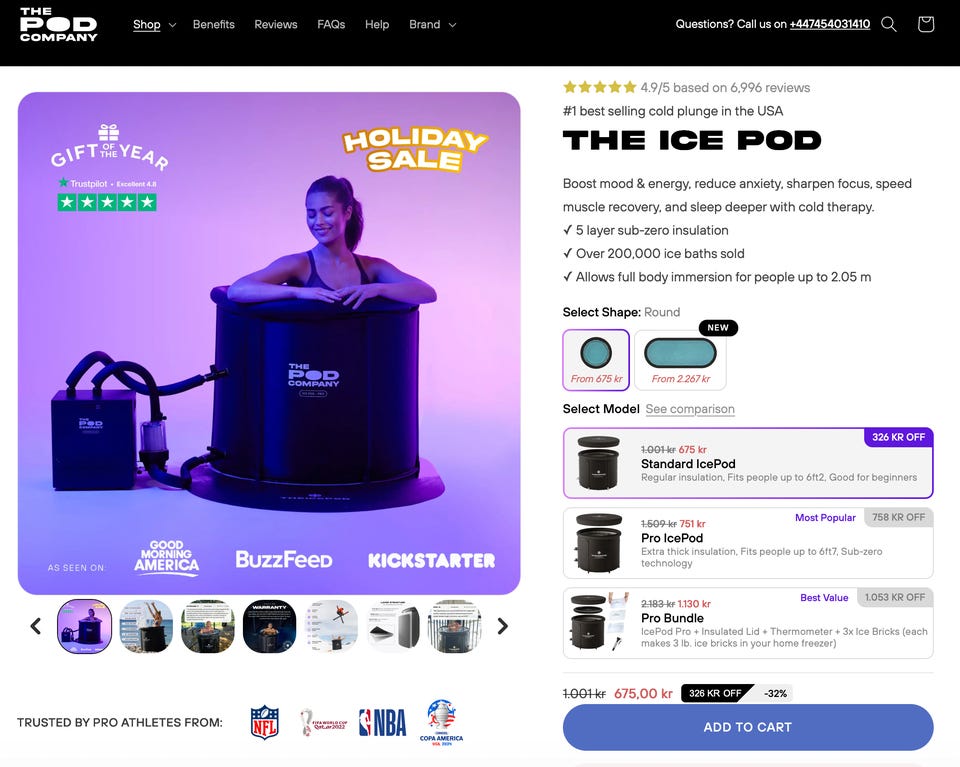Click The Pod Company logo

coord(58,24)
